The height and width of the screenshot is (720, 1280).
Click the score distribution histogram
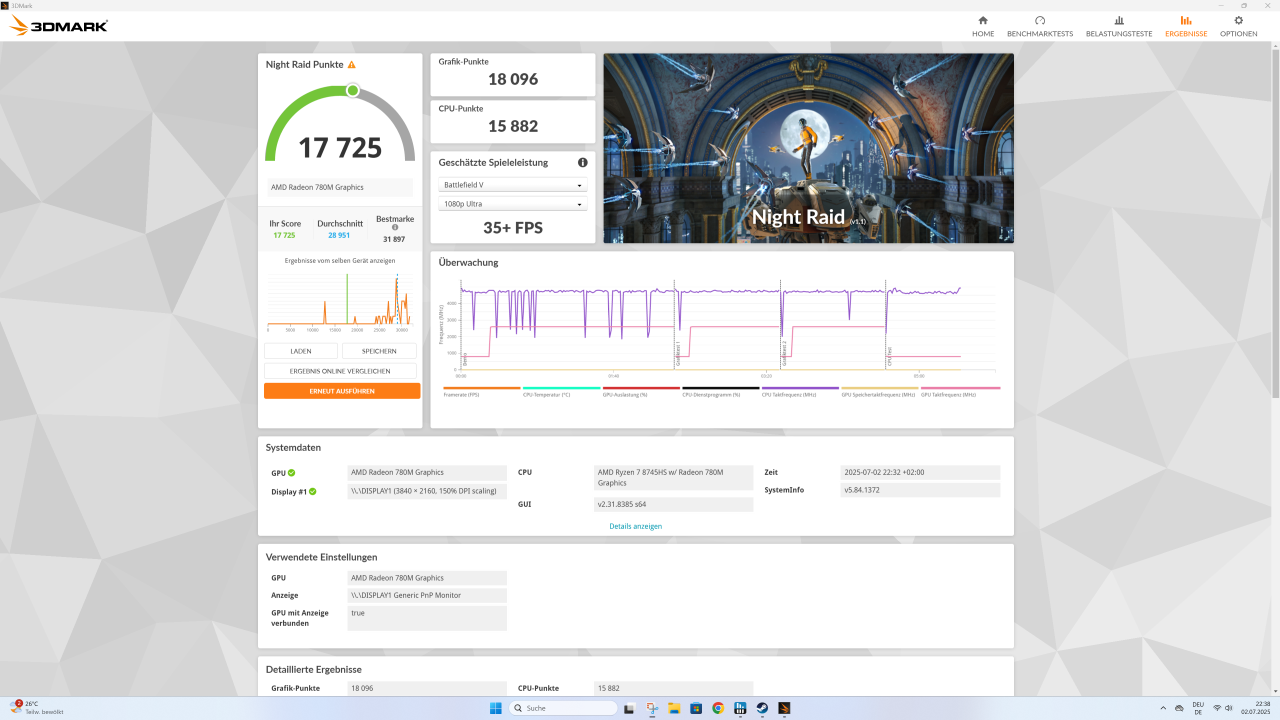pos(340,302)
